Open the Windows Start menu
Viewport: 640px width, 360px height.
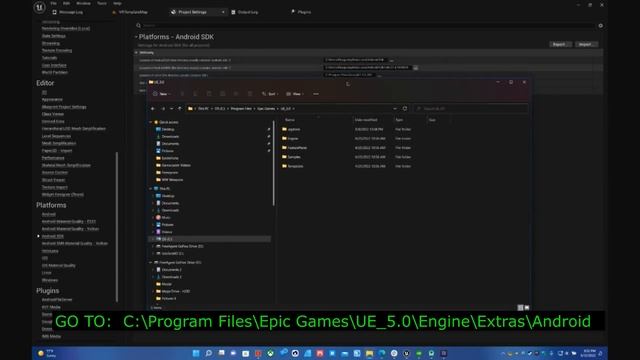coord(196,353)
